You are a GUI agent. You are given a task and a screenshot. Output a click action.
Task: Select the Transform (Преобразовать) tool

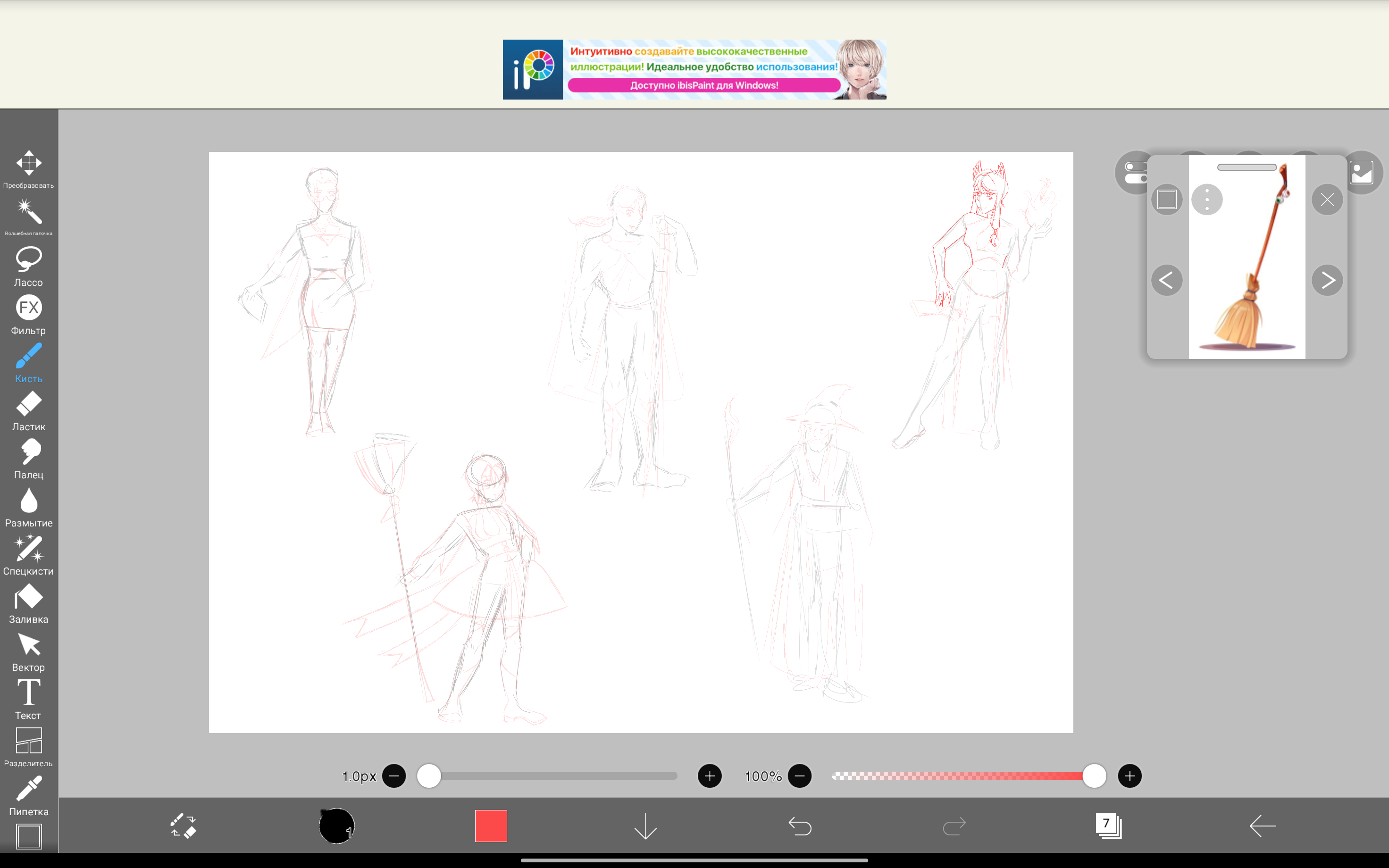pyautogui.click(x=28, y=167)
